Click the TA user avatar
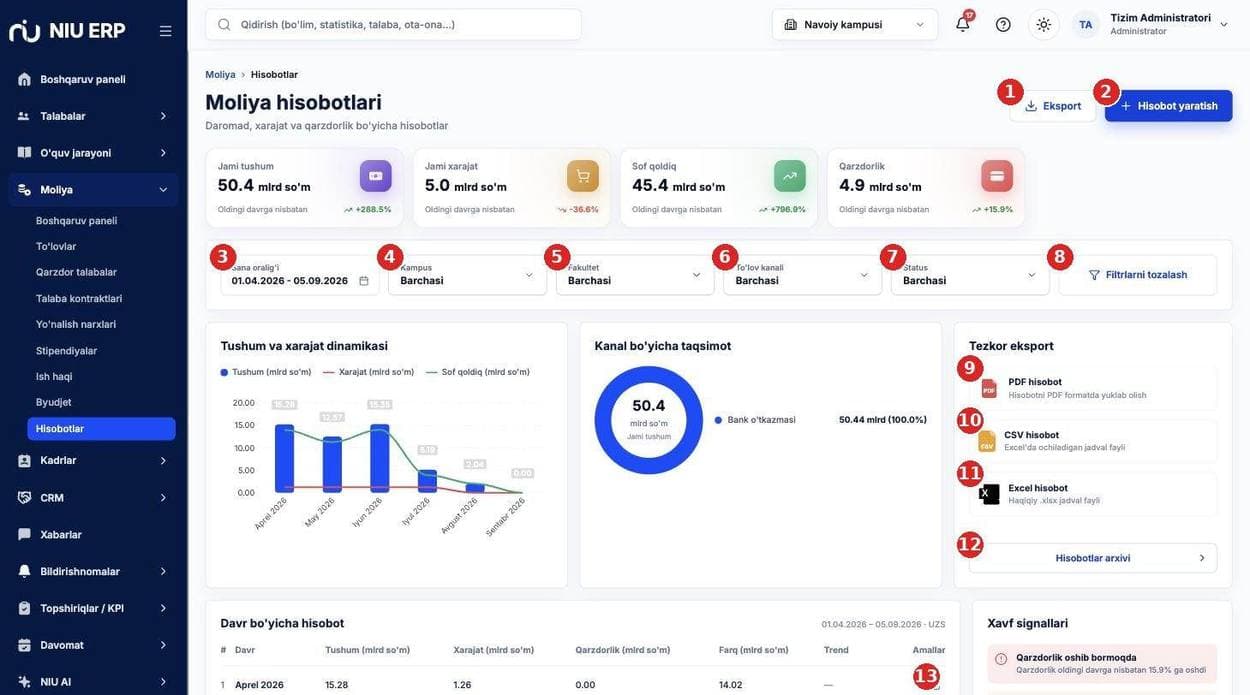1250x695 pixels. 1085,24
